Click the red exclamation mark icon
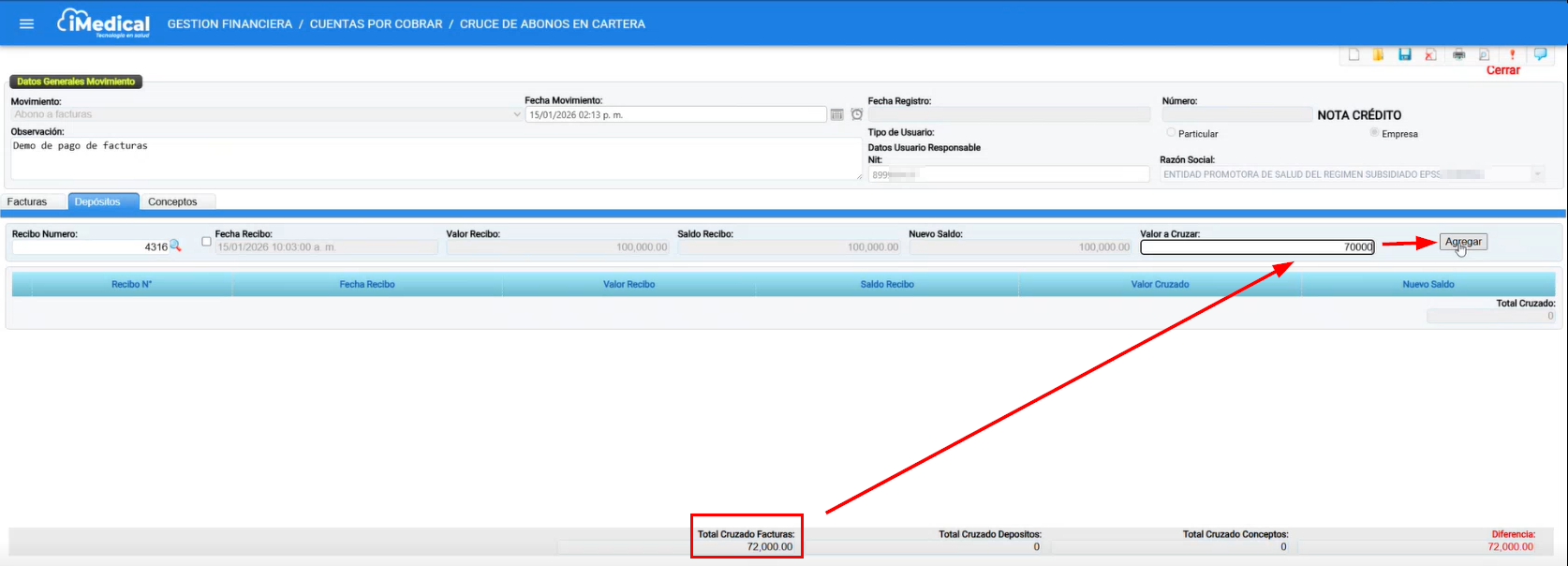Image resolution: width=1568 pixels, height=566 pixels. [x=1512, y=54]
